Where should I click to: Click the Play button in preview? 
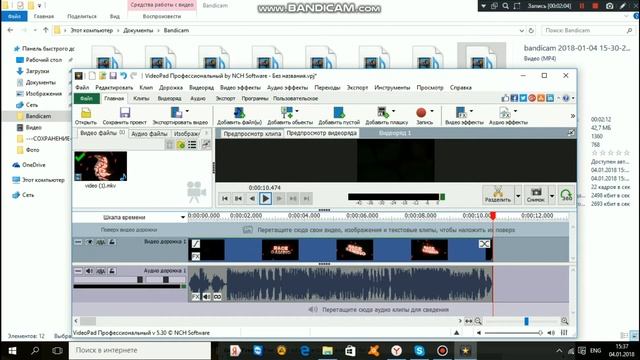tap(265, 198)
